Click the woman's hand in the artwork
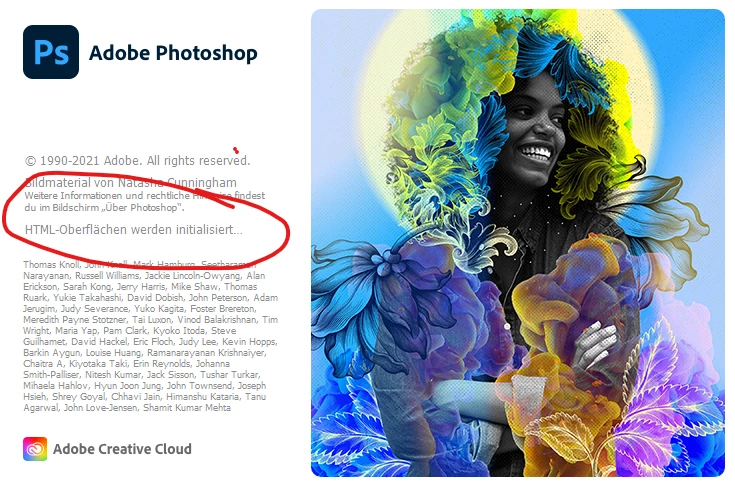 [595, 345]
